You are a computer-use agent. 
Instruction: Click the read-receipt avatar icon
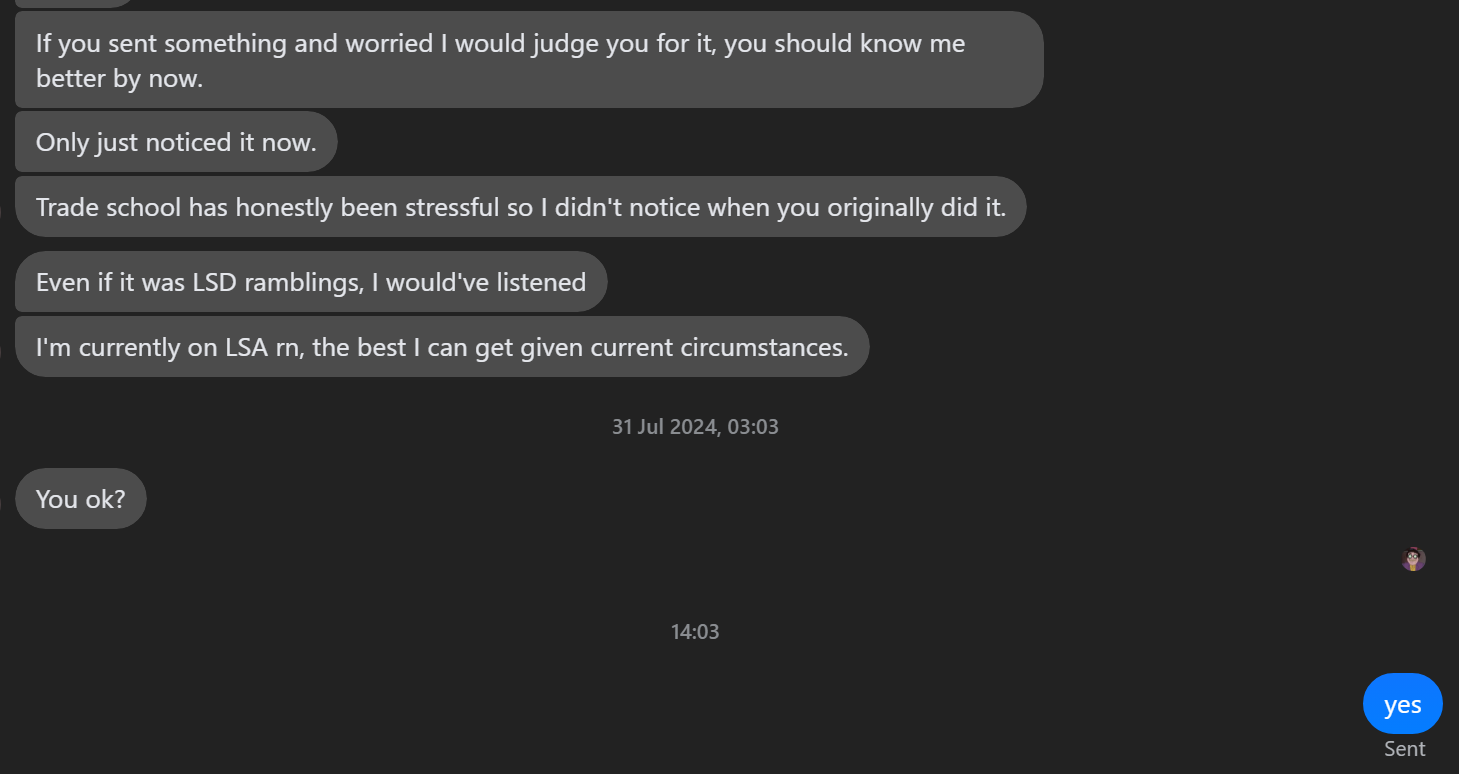pos(1413,559)
